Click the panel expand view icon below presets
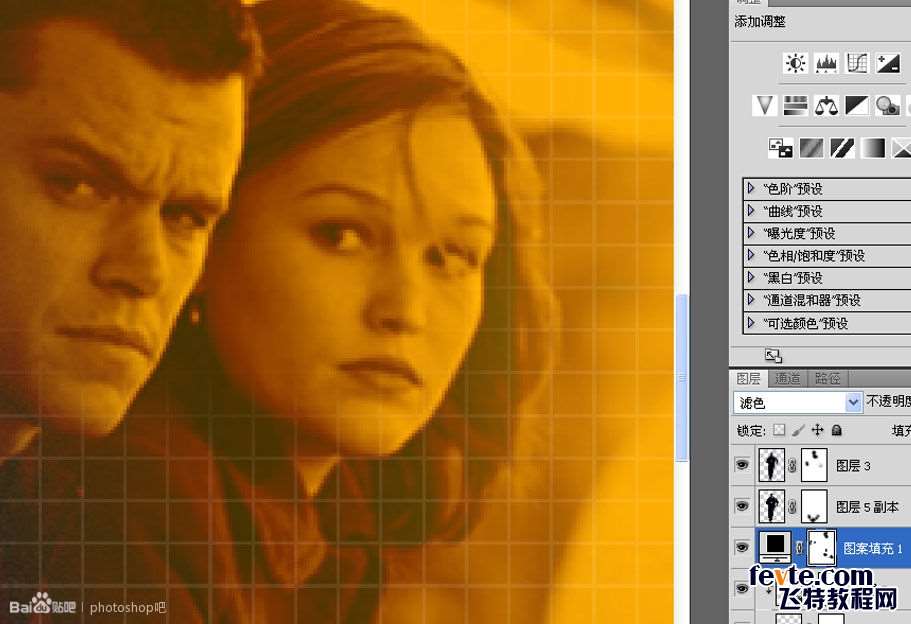The height and width of the screenshot is (624, 911). [x=773, y=356]
